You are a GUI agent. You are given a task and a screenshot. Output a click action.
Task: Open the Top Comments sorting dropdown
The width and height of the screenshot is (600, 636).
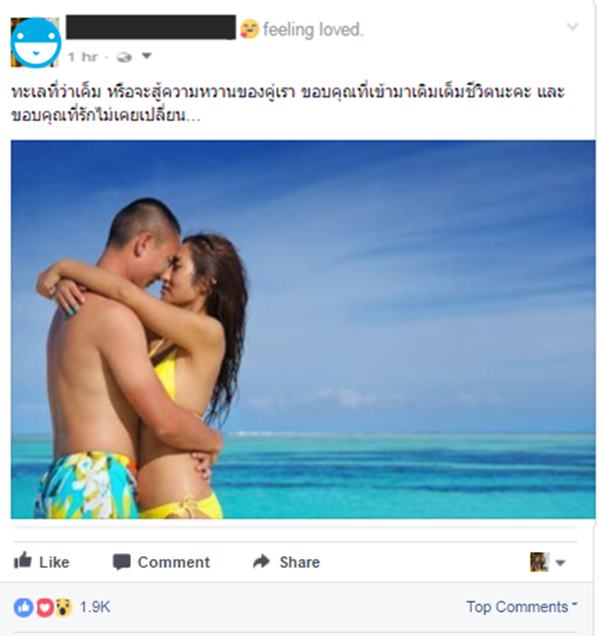[x=521, y=607]
